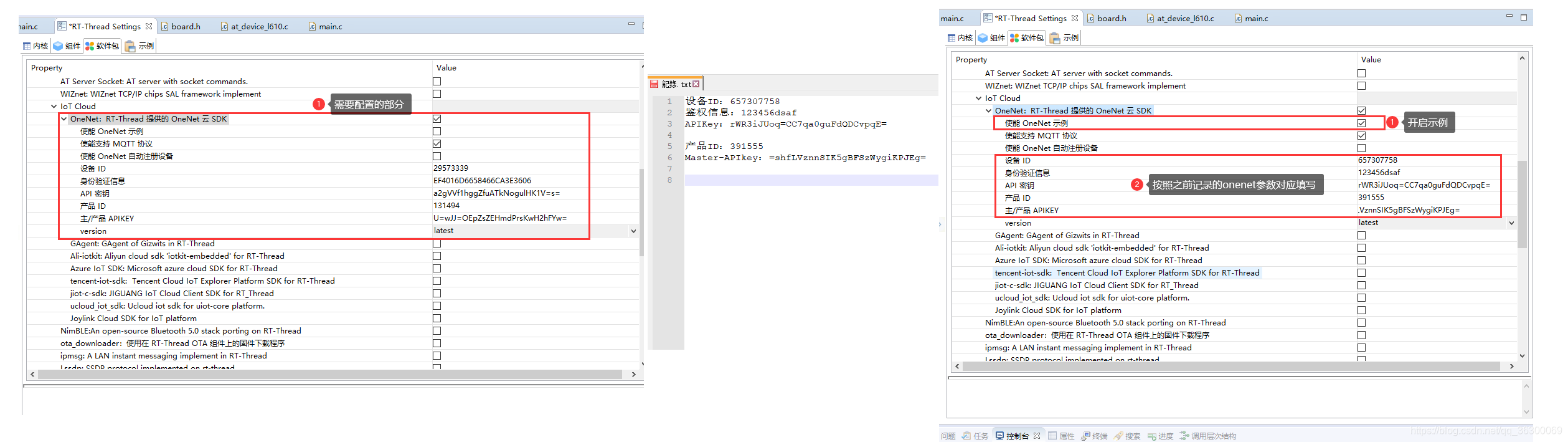Open the 搜索 search view icon

(x=1118, y=436)
